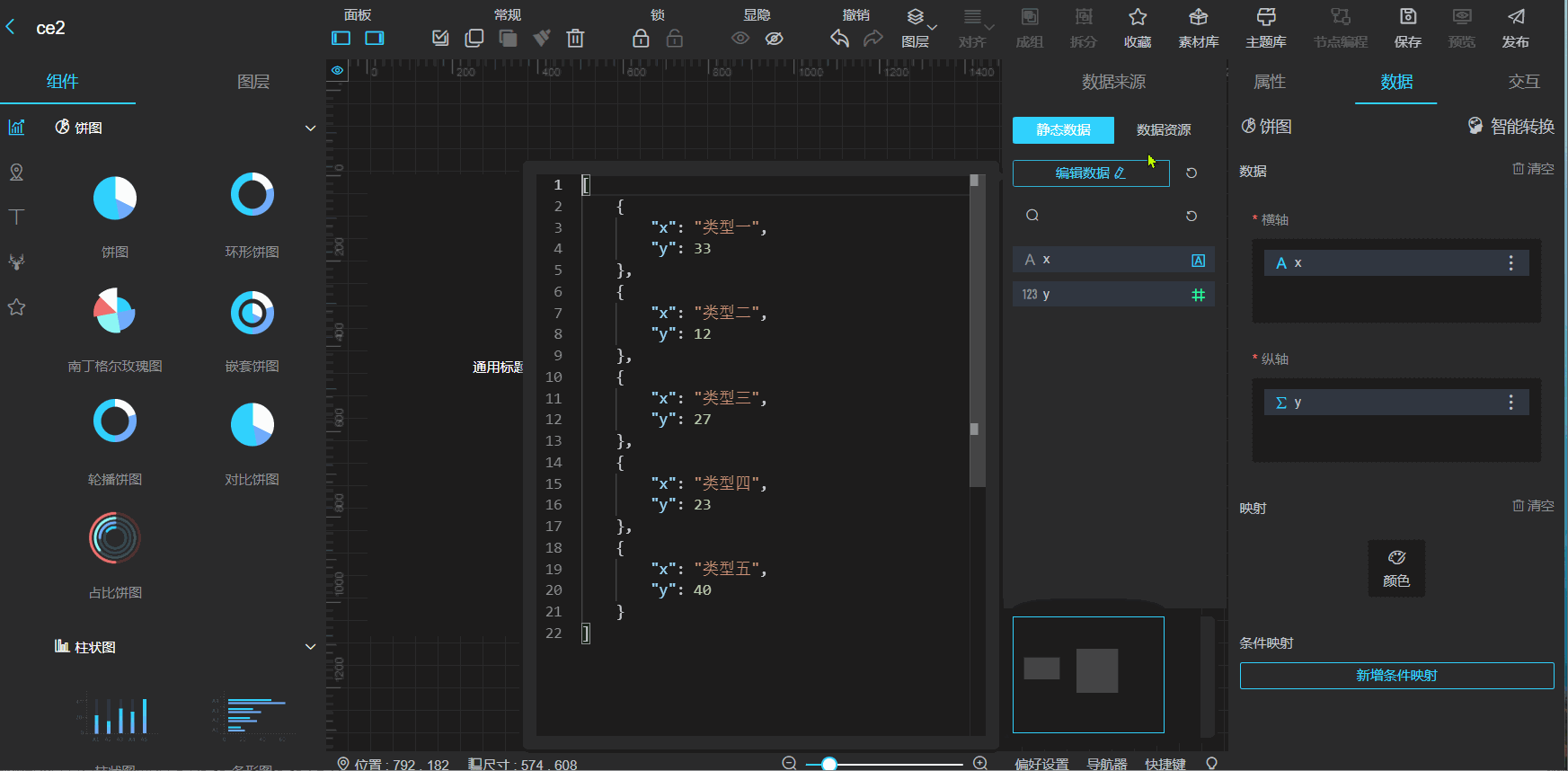Click the zoom slider handle

tap(829, 764)
